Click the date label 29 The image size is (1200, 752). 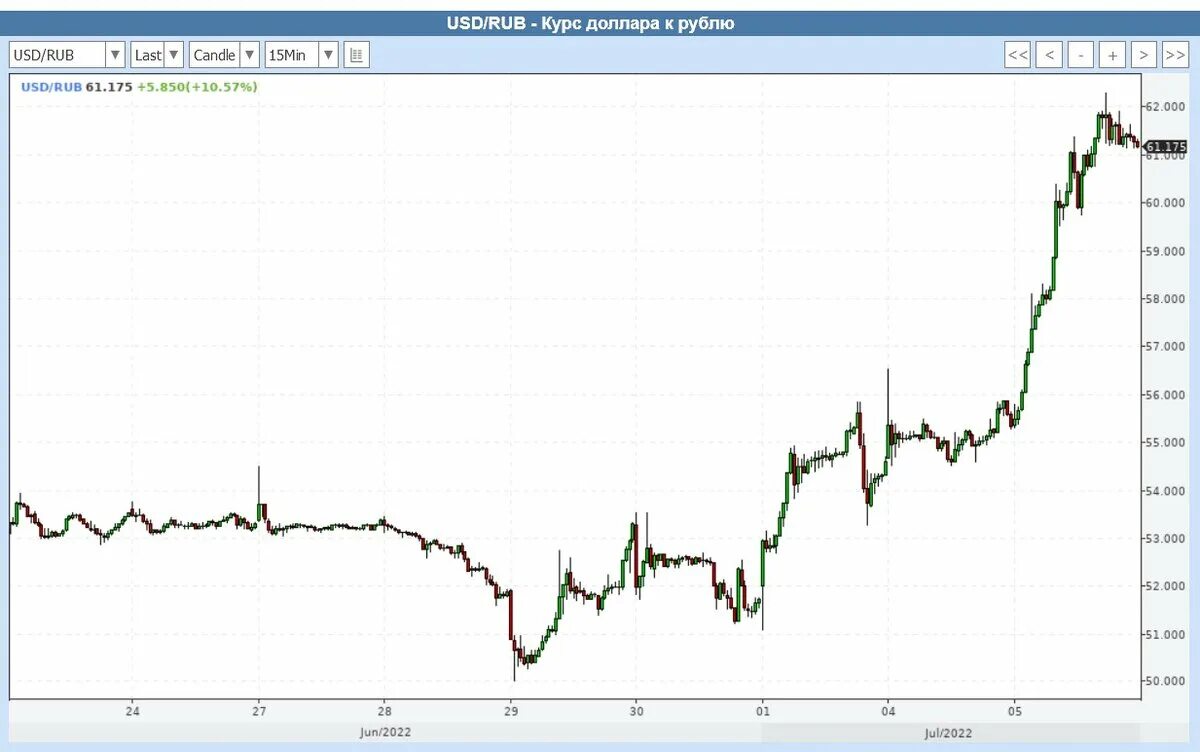tap(510, 713)
